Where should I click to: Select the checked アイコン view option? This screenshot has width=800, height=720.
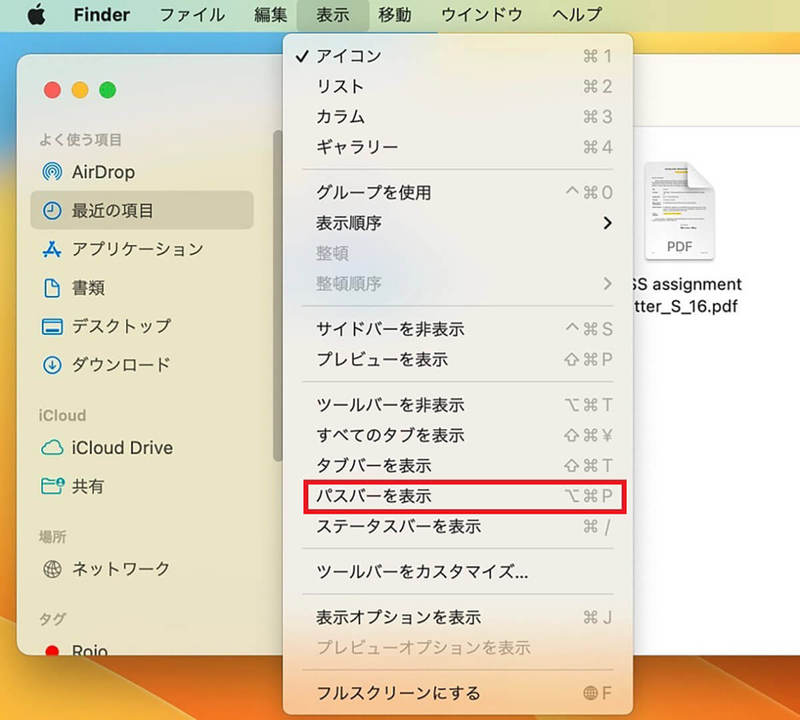458,56
